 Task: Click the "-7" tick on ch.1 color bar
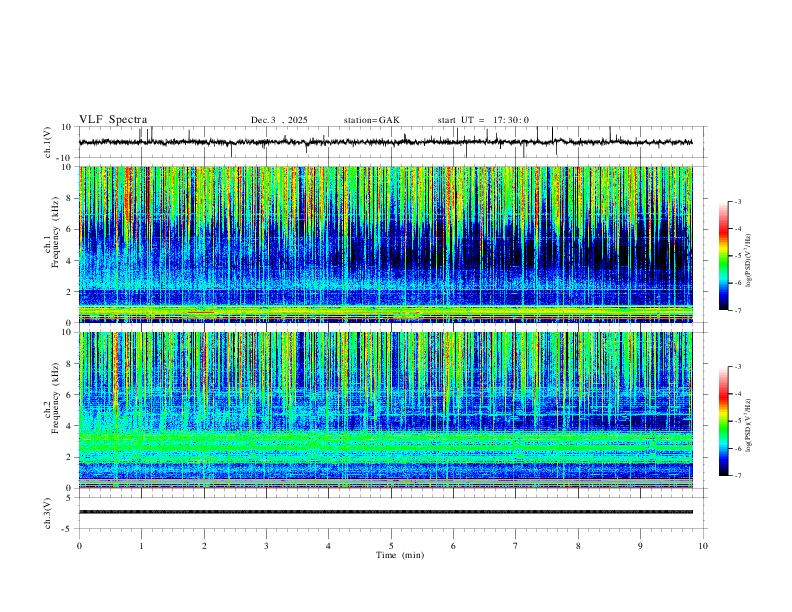(737, 310)
